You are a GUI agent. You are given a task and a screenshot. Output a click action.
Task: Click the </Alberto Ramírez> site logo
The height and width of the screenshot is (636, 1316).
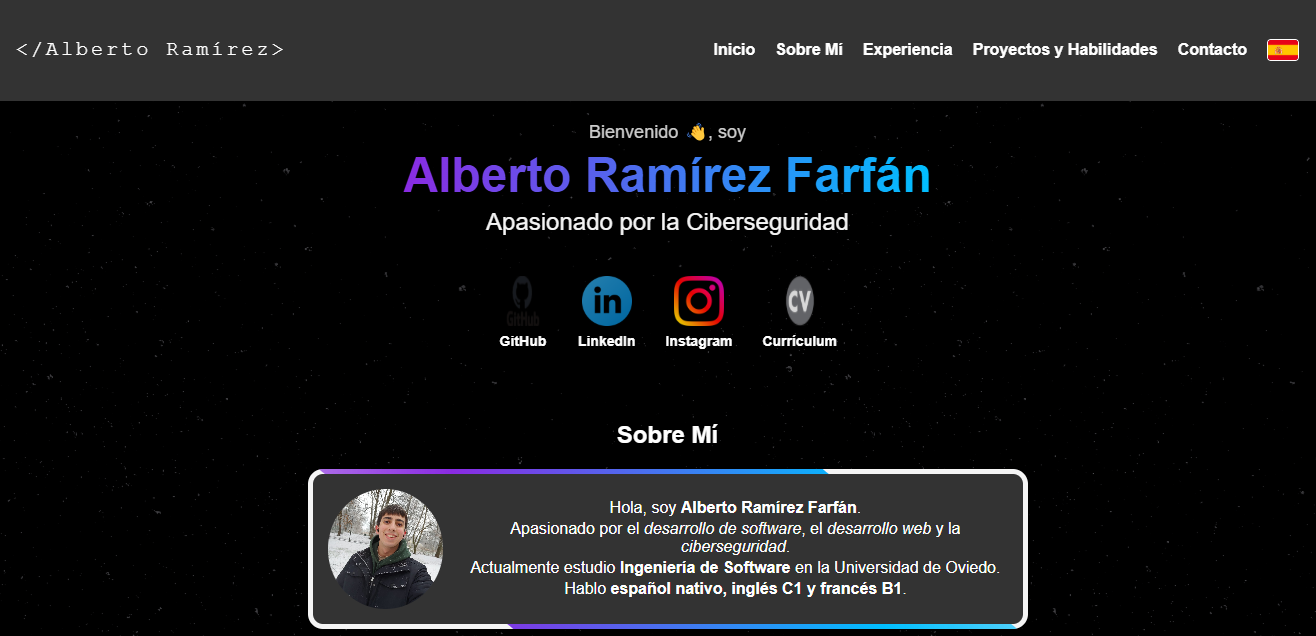click(x=150, y=48)
